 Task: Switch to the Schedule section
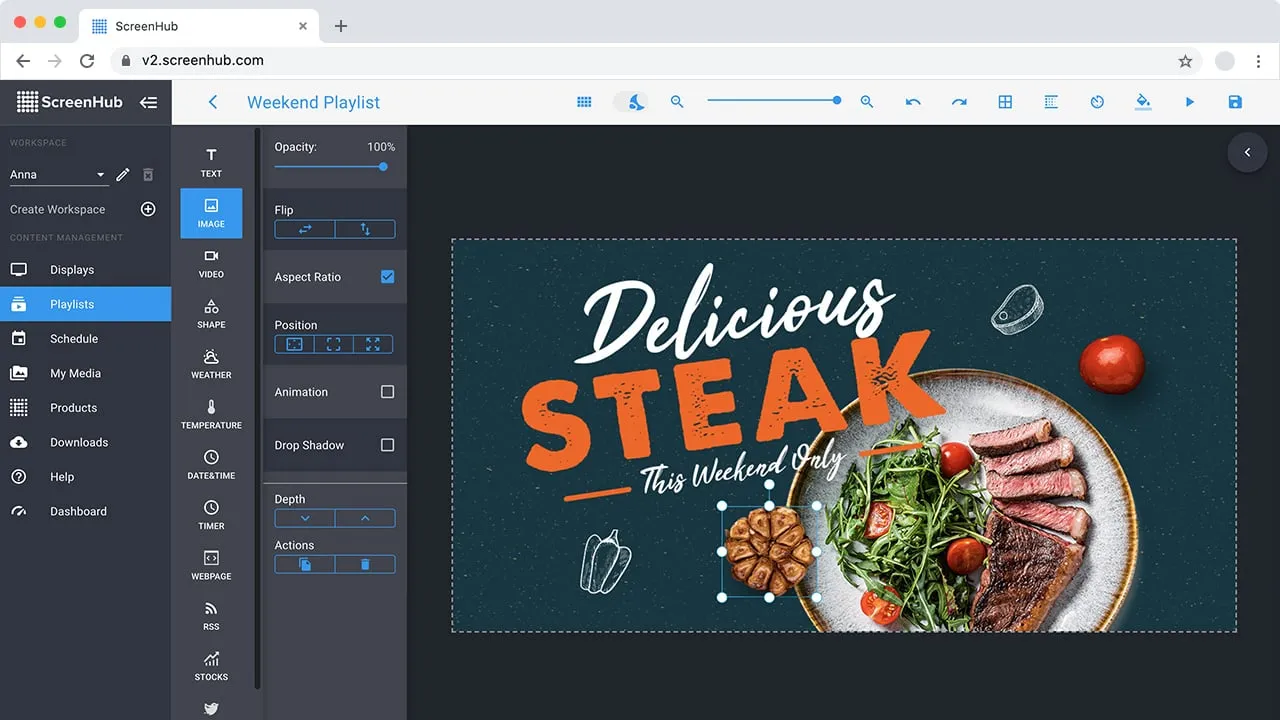click(x=72, y=338)
